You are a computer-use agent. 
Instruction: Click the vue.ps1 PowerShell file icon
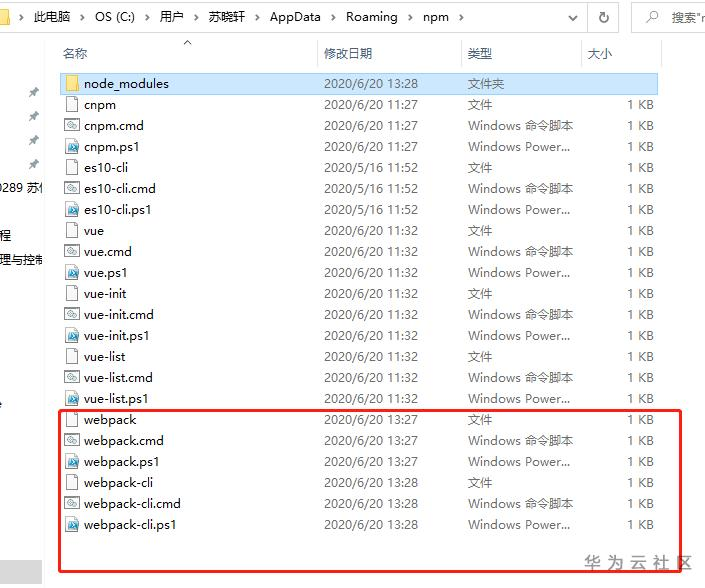click(x=72, y=272)
